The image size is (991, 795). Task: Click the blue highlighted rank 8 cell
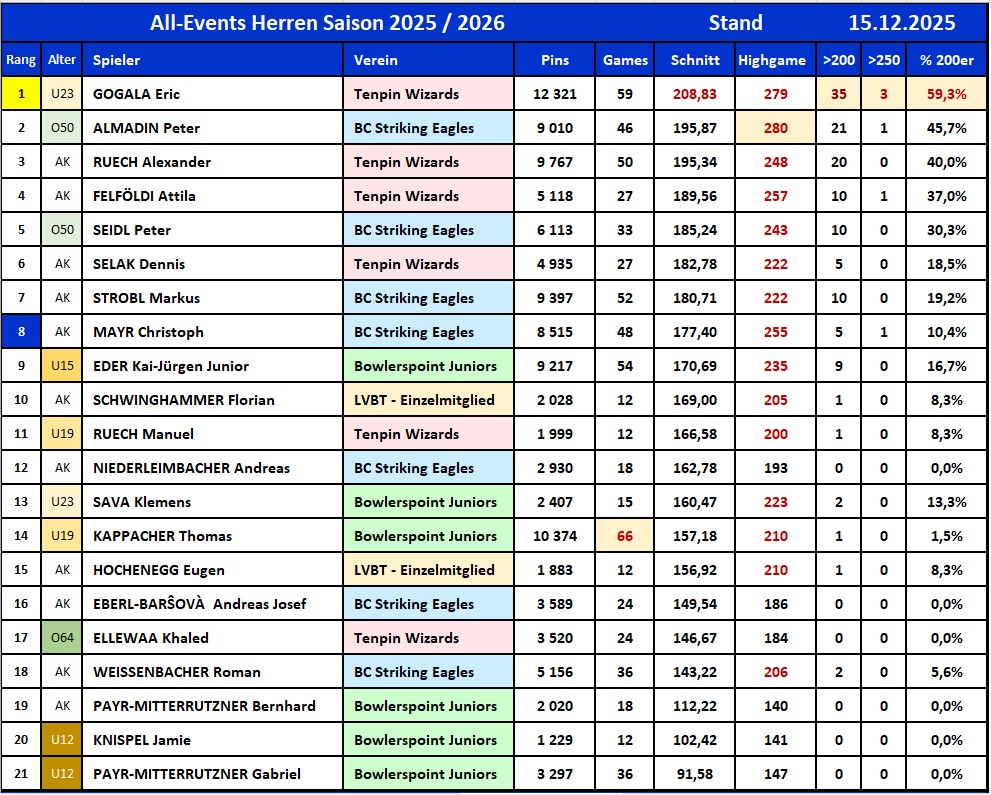(x=21, y=332)
